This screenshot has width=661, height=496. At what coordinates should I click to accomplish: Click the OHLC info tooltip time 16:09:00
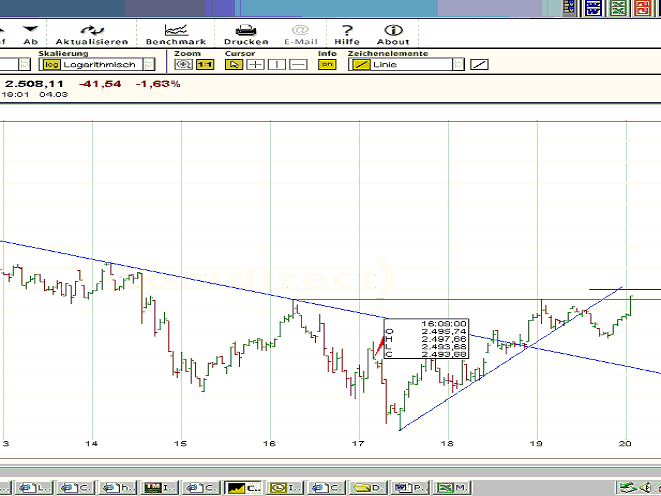pyautogui.click(x=443, y=324)
